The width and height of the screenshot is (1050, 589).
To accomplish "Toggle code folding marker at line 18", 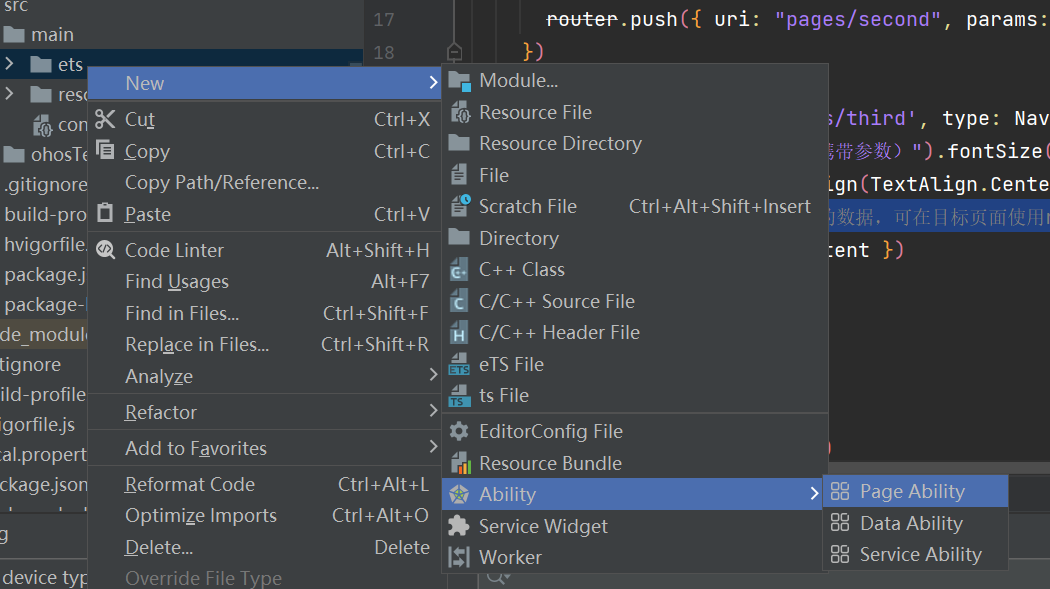I will pyautogui.click(x=454, y=52).
